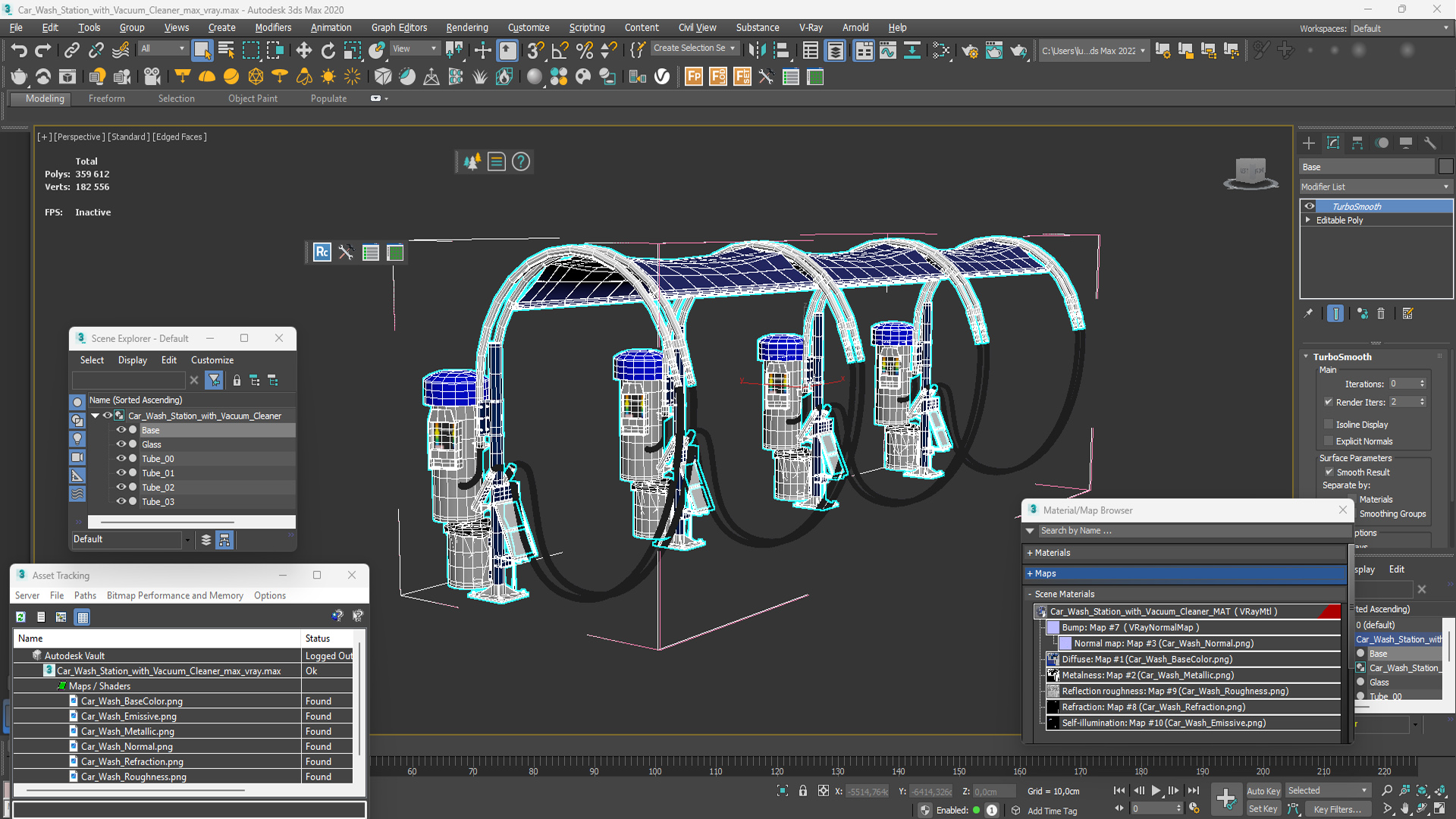The height and width of the screenshot is (819, 1456).
Task: Click the Zoom Extents navigation icon
Action: tap(1421, 791)
